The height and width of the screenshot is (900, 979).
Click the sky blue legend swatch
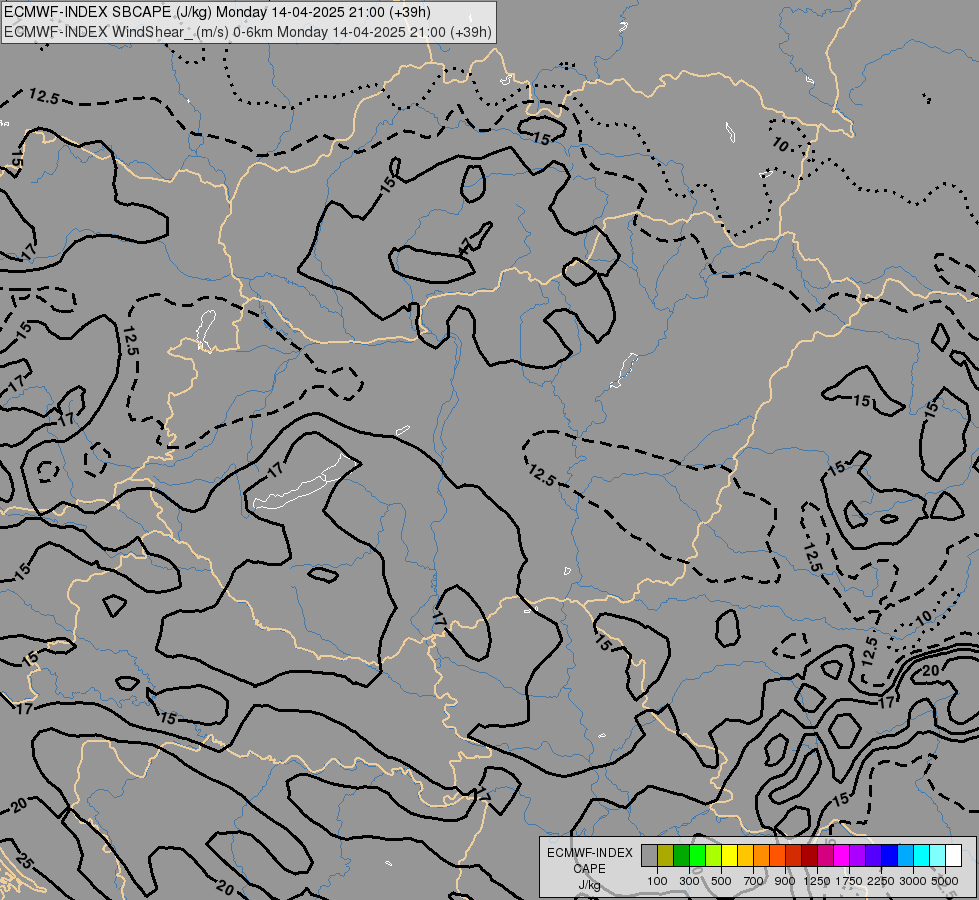click(906, 856)
